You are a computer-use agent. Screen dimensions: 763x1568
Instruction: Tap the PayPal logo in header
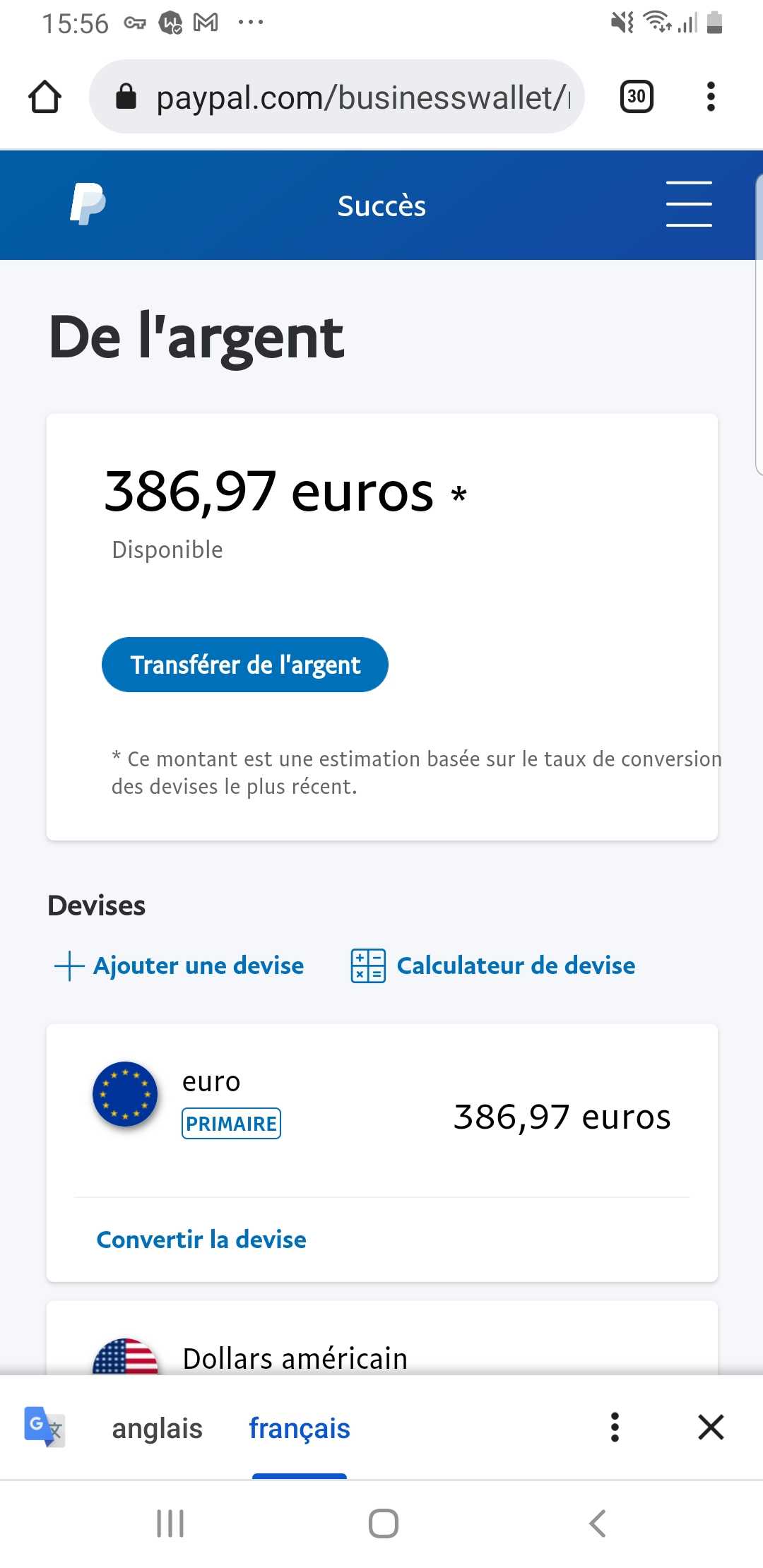click(x=88, y=205)
